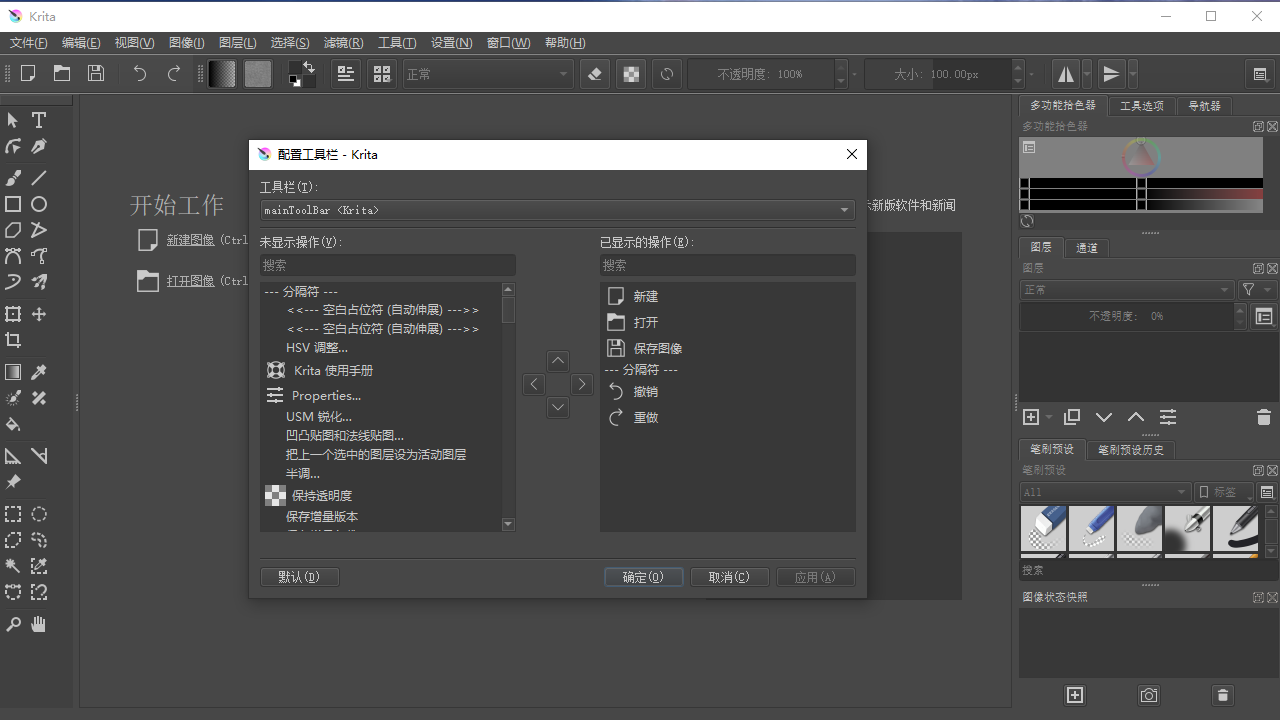Image resolution: width=1280 pixels, height=720 pixels.
Task: Take an image snapshot with the camera icon
Action: [x=1148, y=695]
